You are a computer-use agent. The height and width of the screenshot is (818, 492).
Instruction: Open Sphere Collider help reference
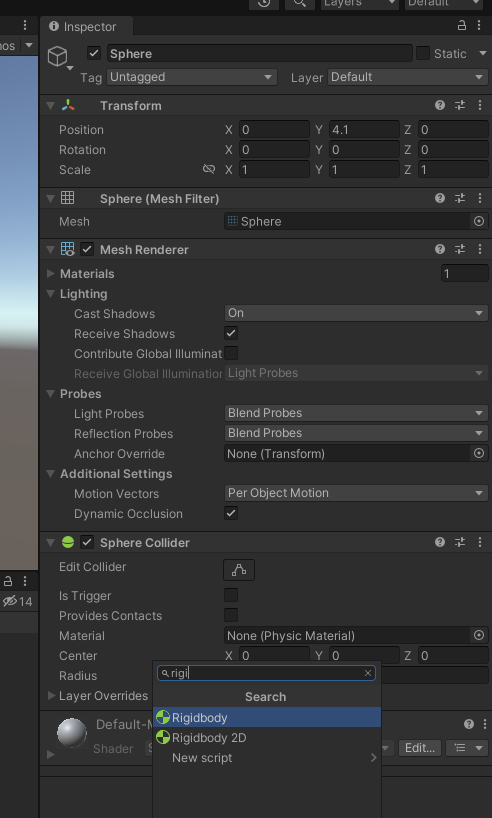[440, 543]
